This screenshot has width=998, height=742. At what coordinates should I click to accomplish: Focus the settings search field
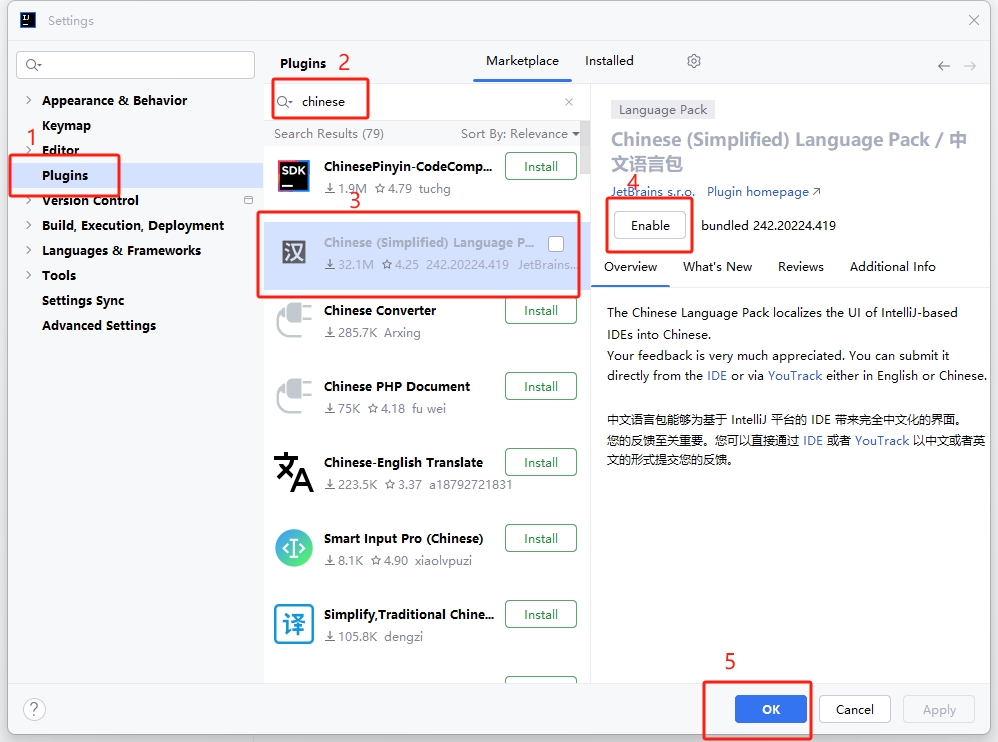click(x=136, y=65)
